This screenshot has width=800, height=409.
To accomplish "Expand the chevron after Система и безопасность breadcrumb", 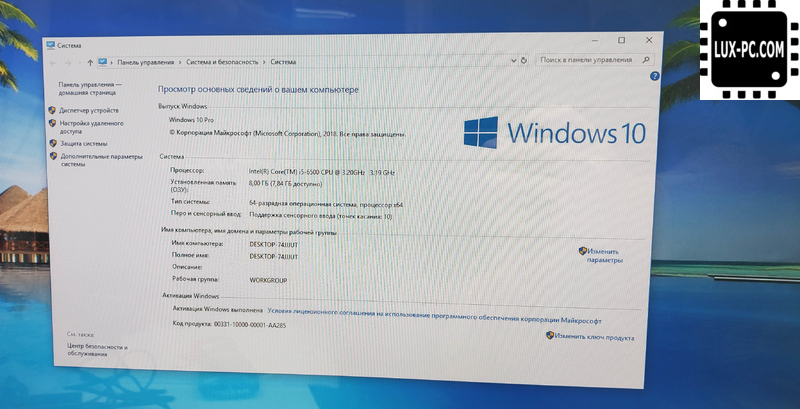I will [264, 62].
